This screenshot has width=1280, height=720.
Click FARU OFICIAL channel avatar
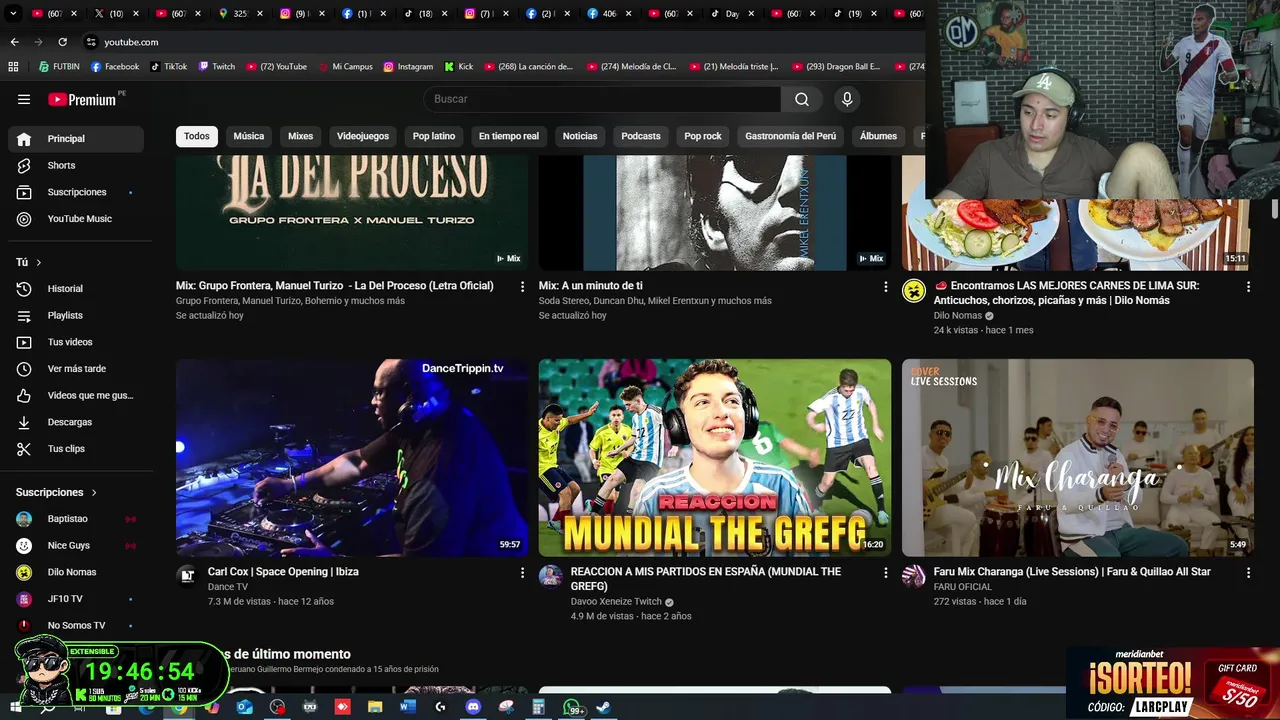click(913, 576)
